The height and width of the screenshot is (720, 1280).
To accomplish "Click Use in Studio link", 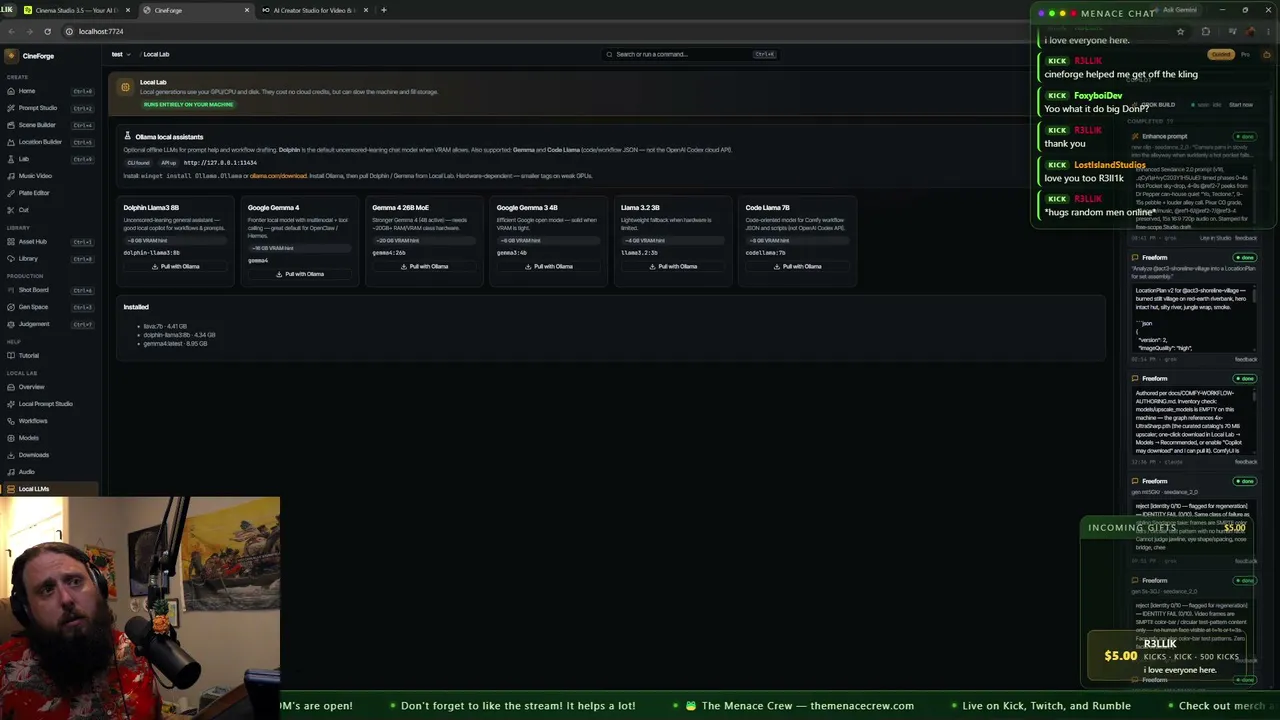I will (1215, 238).
